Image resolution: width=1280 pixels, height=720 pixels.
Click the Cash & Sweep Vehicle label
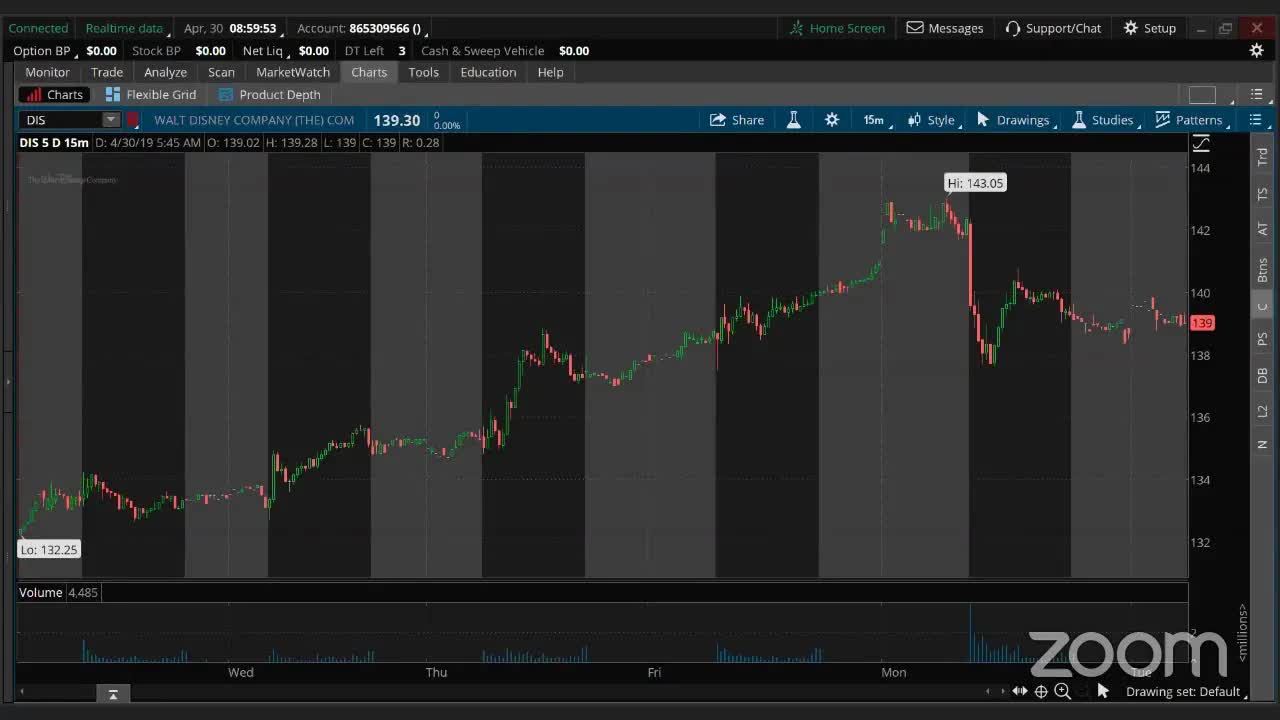(x=482, y=51)
